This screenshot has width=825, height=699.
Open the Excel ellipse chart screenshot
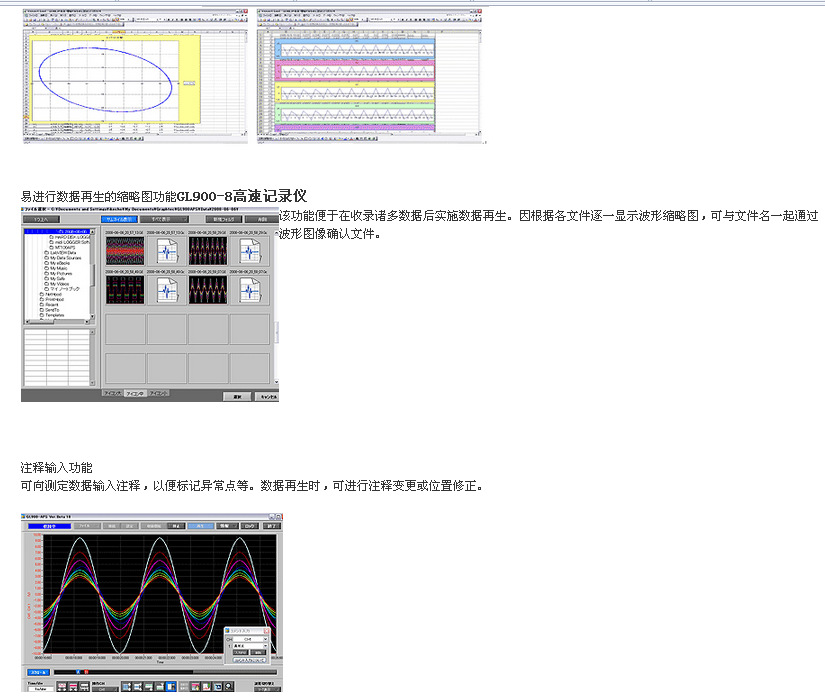(x=135, y=75)
